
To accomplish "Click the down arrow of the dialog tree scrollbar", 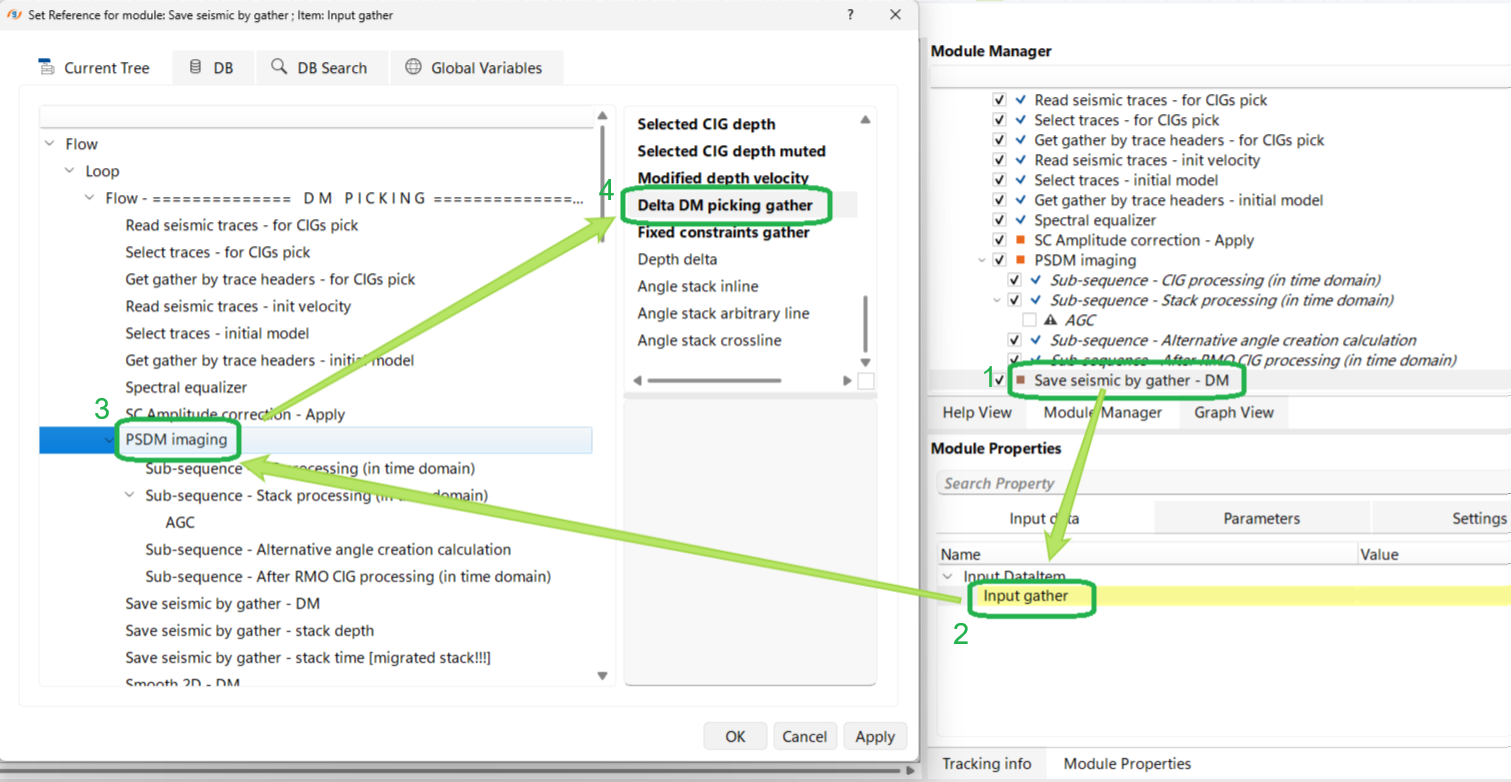I will pyautogui.click(x=602, y=676).
